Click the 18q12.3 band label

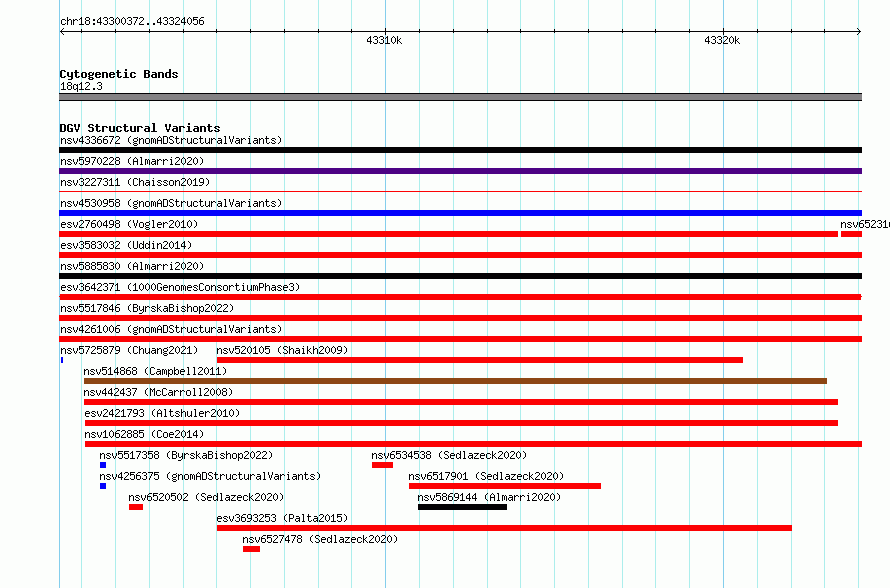pos(81,86)
